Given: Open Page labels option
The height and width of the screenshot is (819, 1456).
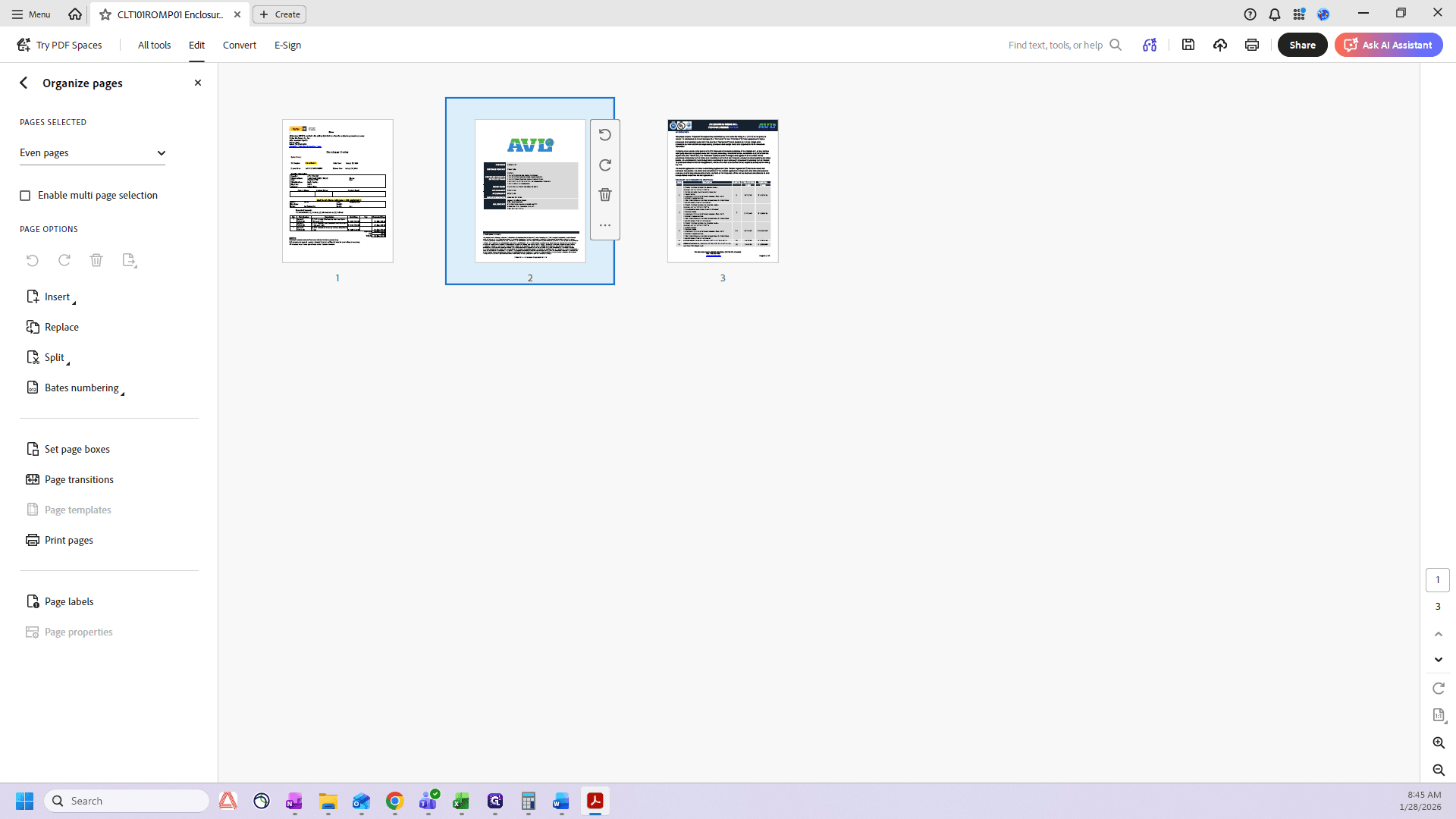Looking at the screenshot, I should pos(60,601).
